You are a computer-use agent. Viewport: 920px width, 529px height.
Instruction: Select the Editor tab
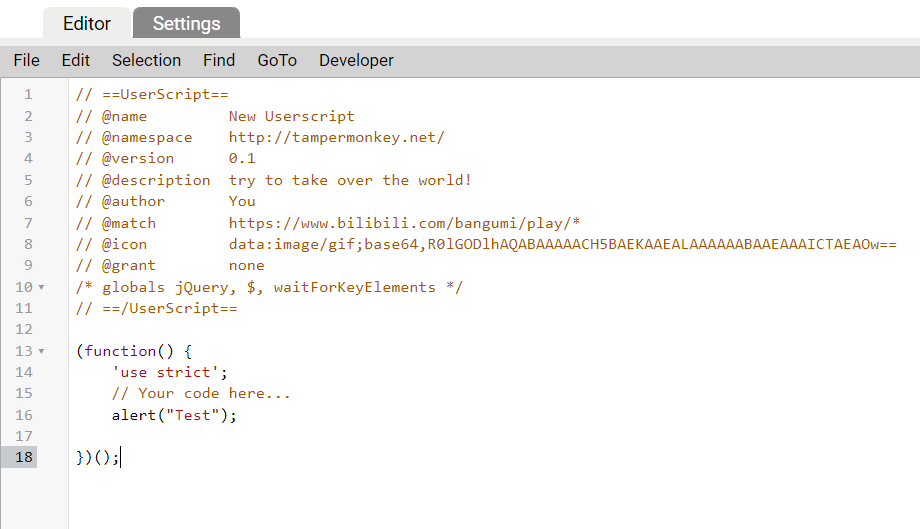(x=87, y=23)
